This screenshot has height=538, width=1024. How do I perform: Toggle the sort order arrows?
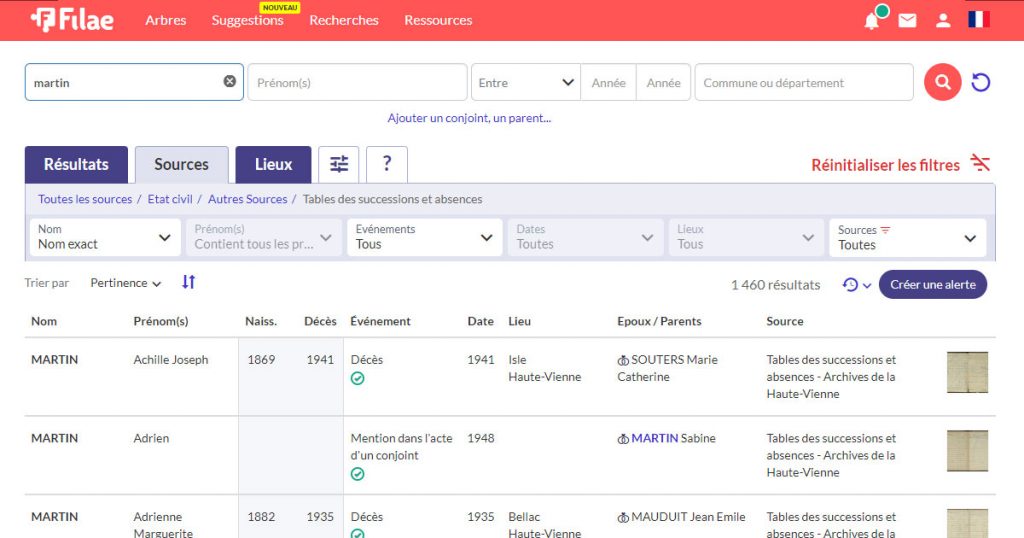pos(188,283)
